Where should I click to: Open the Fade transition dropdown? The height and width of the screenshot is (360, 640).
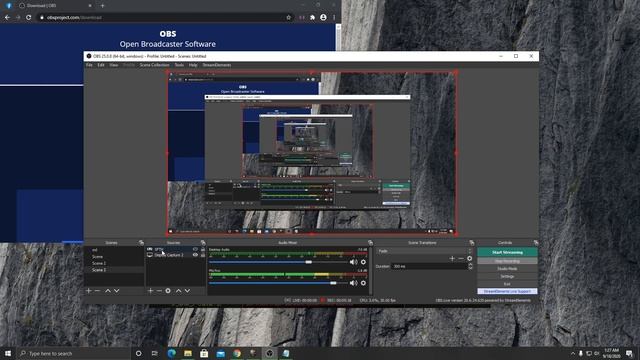click(x=424, y=251)
